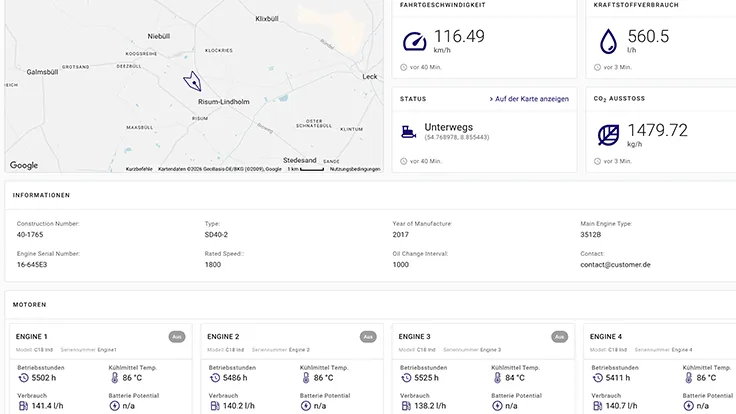The height and width of the screenshot is (414, 736).
Task: Open Nutzungsbedingungen map terms link
Action: point(355,169)
